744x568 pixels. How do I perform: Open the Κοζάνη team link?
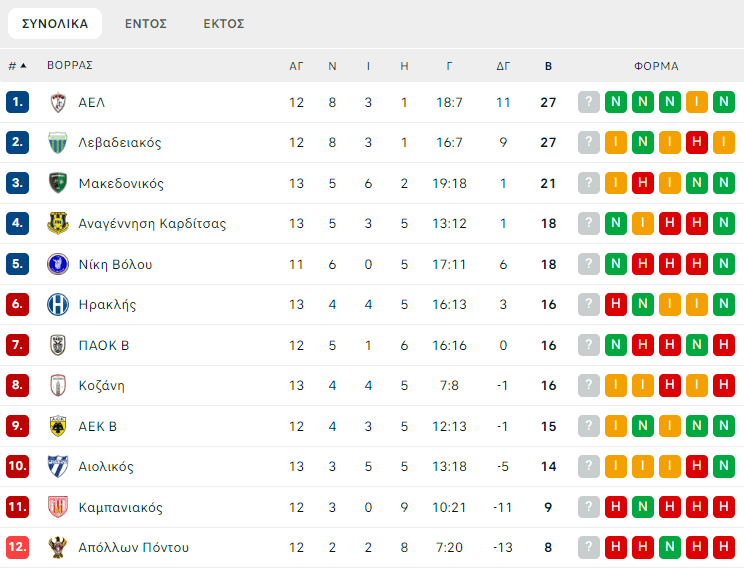point(101,386)
